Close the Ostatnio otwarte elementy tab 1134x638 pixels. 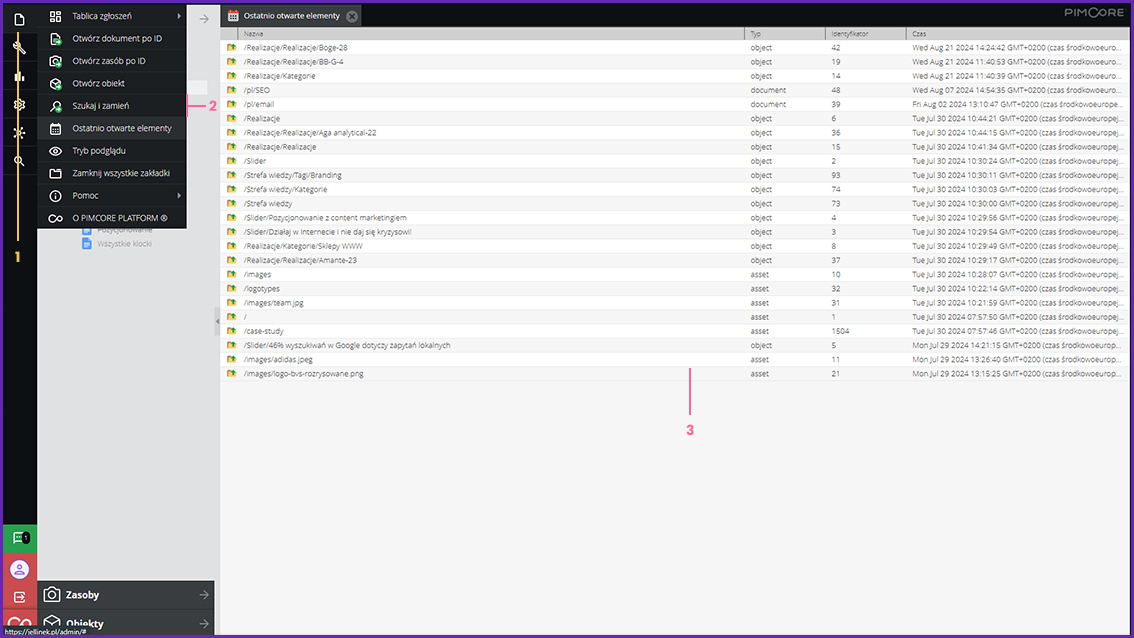352,16
